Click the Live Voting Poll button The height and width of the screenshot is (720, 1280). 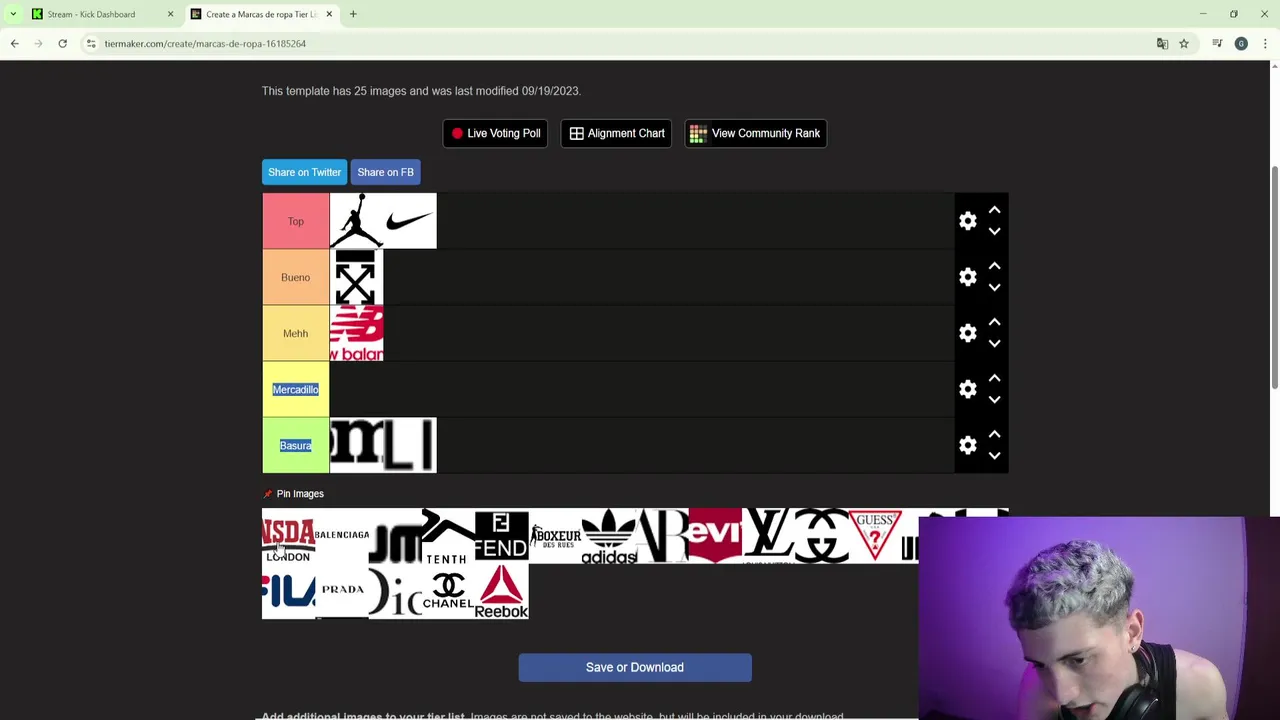[495, 133]
